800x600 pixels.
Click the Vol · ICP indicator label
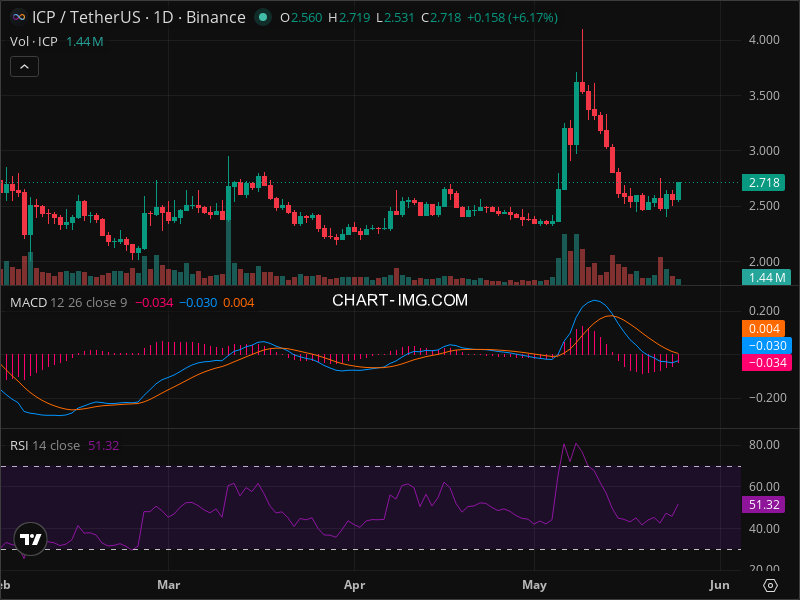pos(34,42)
